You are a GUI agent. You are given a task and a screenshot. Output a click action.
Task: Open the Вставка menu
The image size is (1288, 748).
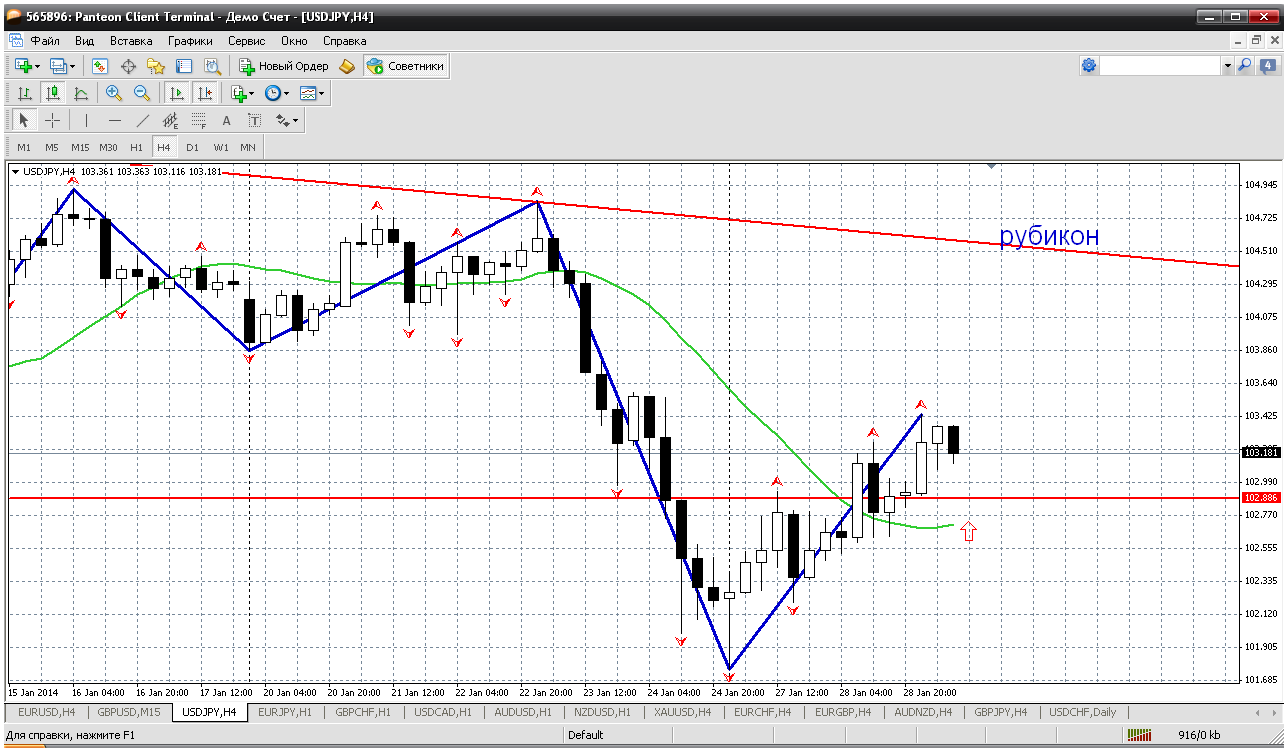131,41
